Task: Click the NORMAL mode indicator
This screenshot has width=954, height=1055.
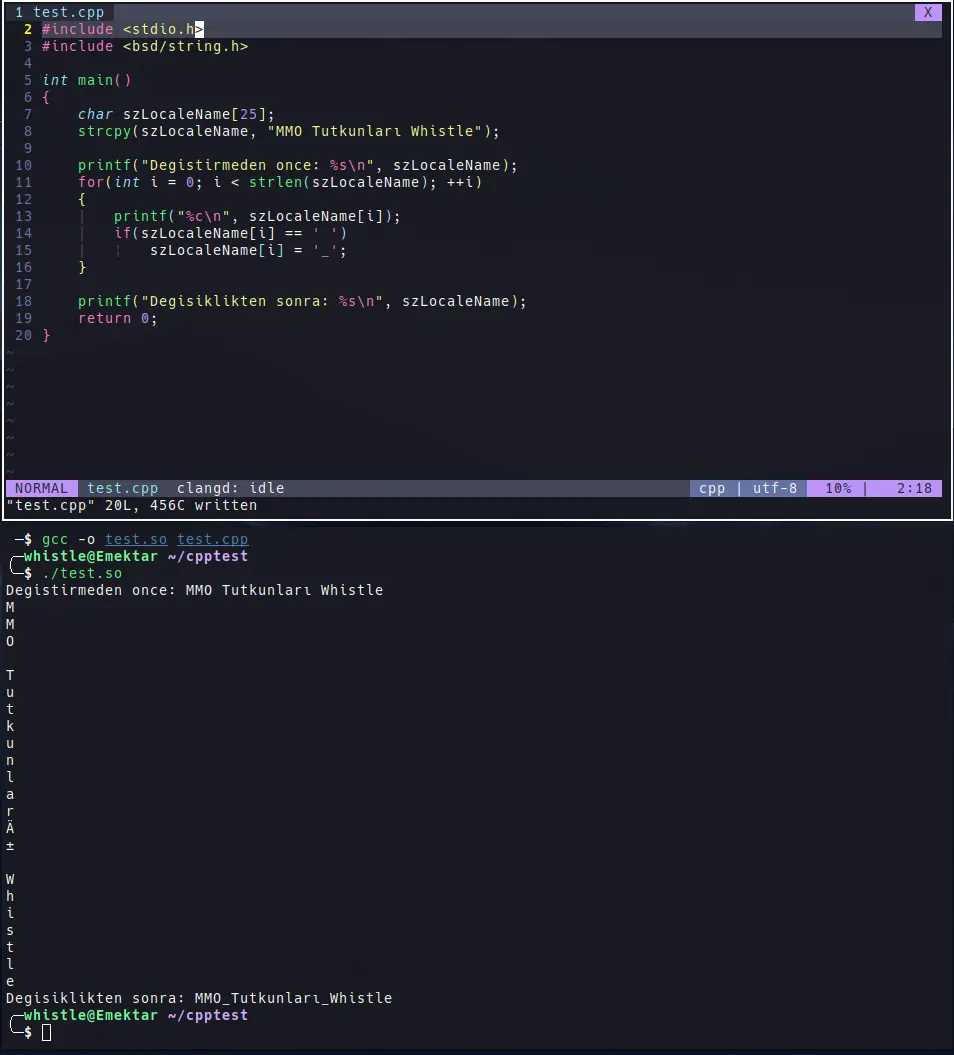Action: [41, 488]
